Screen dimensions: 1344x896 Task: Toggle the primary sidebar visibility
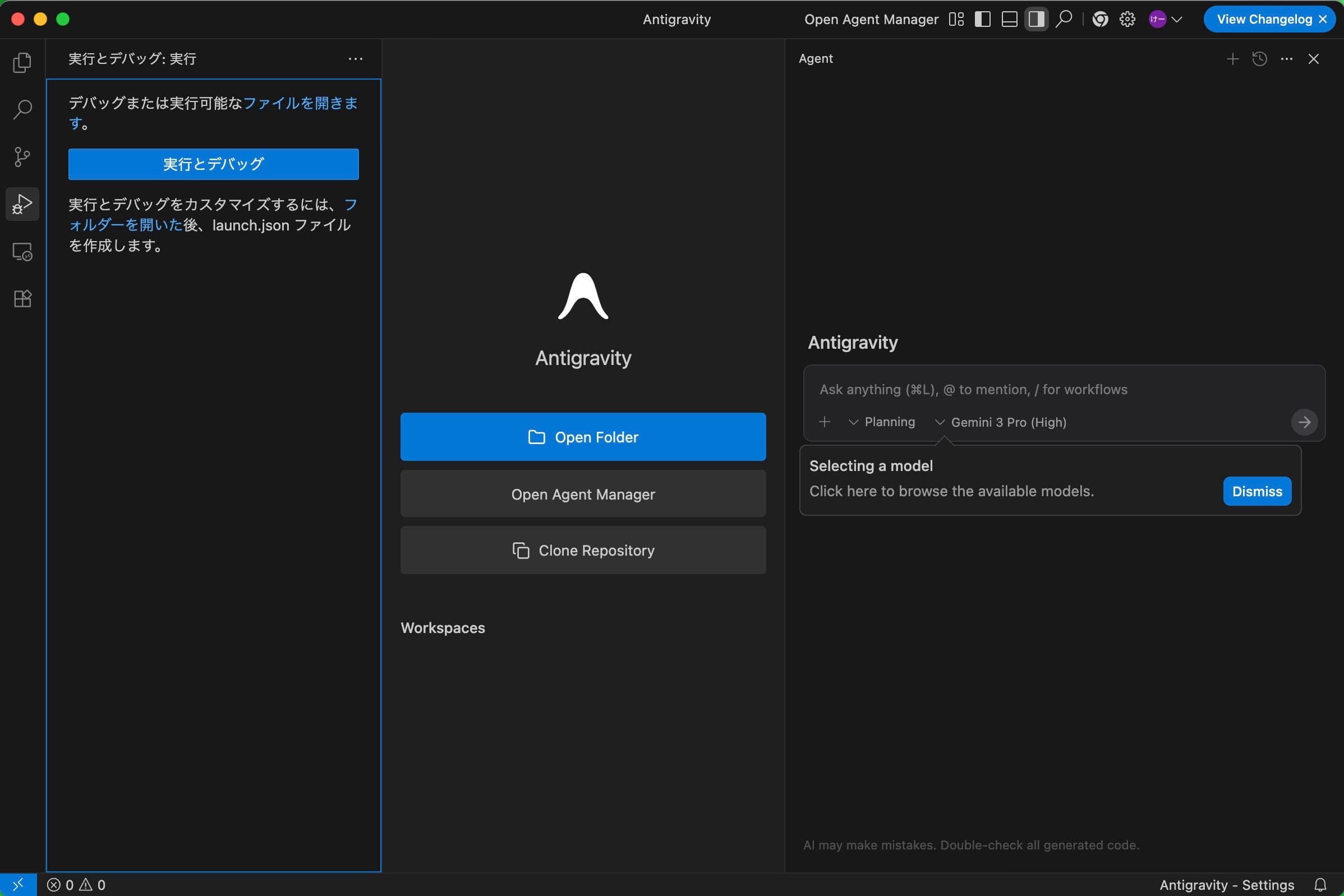pyautogui.click(x=982, y=19)
